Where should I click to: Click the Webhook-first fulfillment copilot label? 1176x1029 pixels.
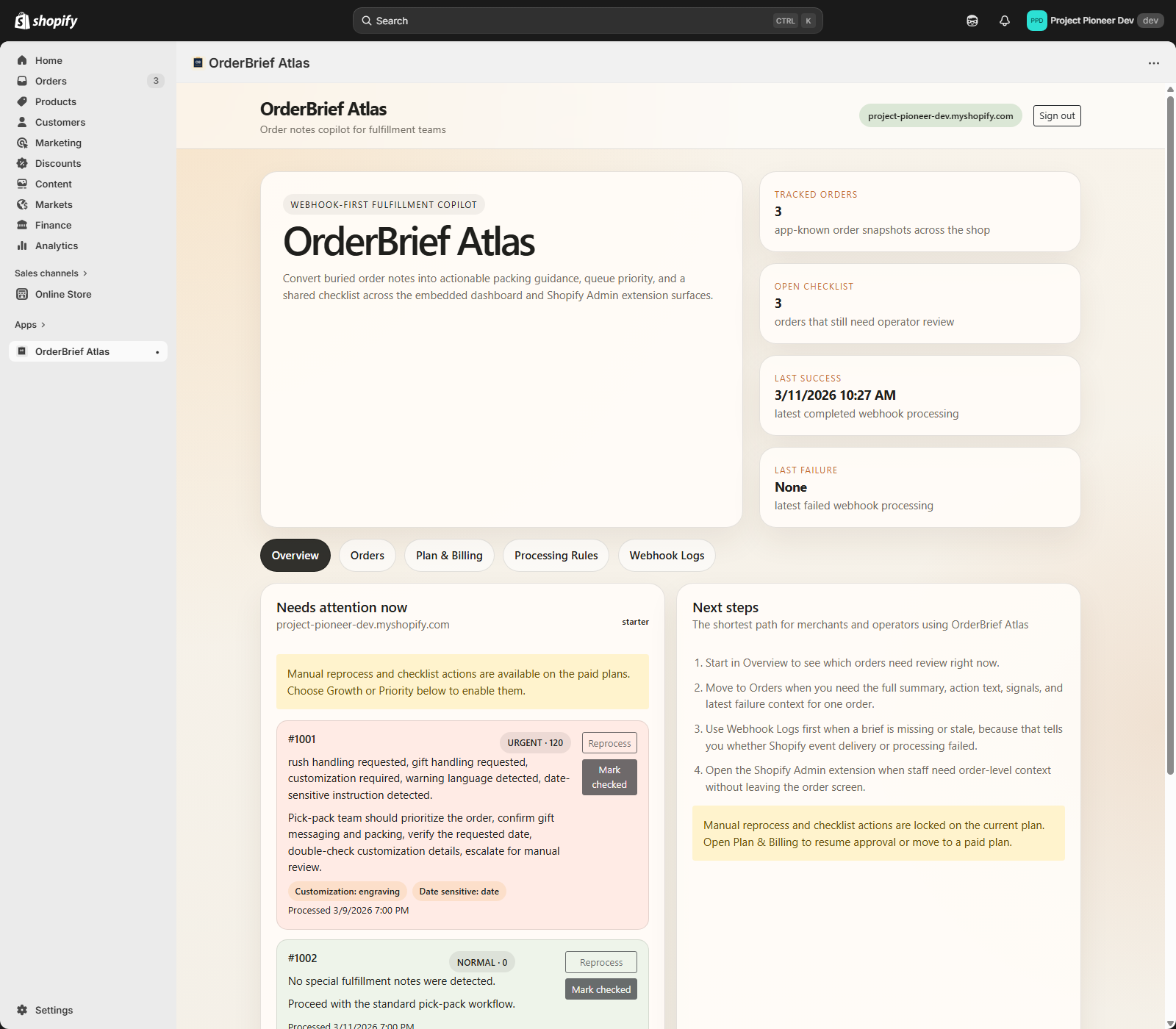tap(384, 205)
